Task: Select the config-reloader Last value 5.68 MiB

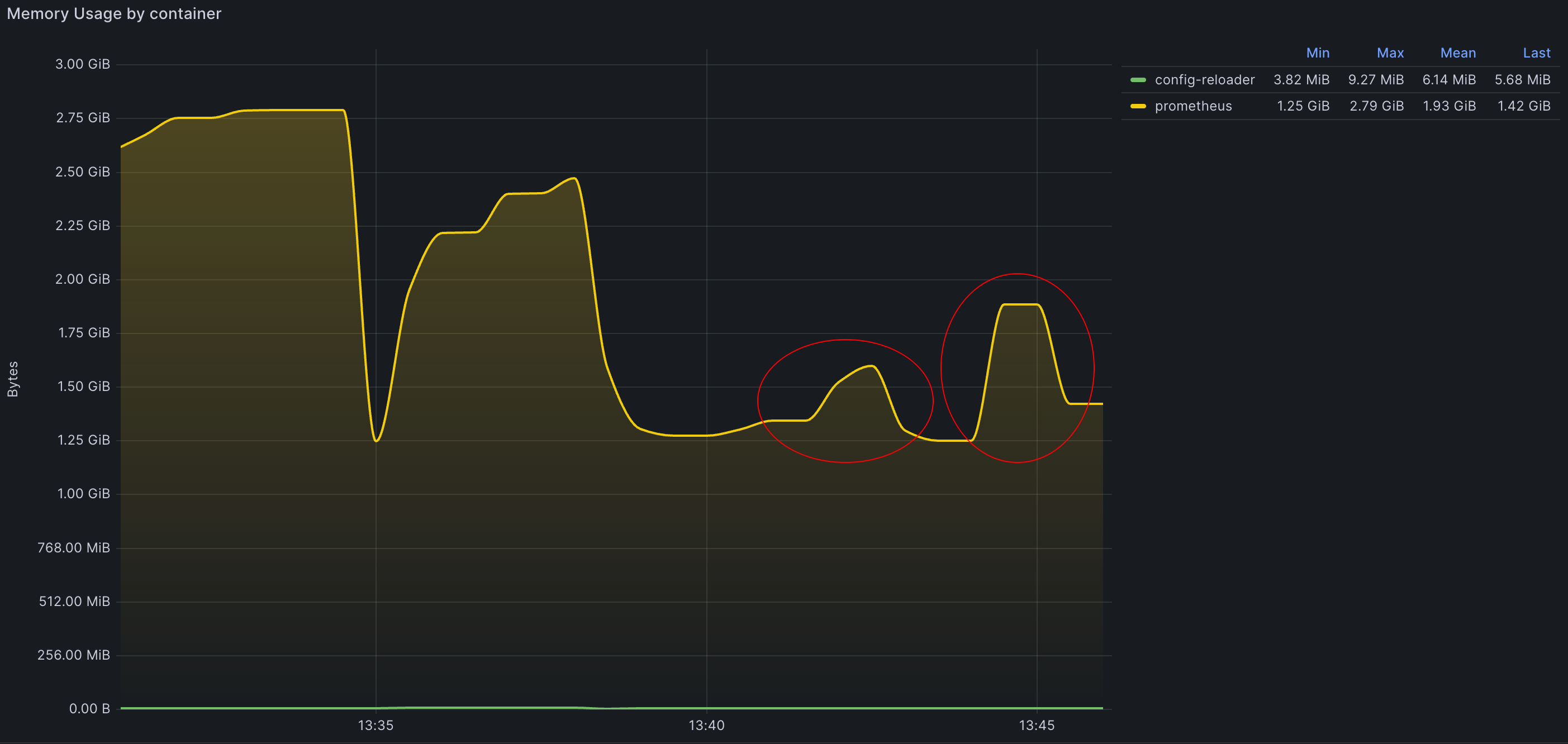Action: pyautogui.click(x=1522, y=80)
